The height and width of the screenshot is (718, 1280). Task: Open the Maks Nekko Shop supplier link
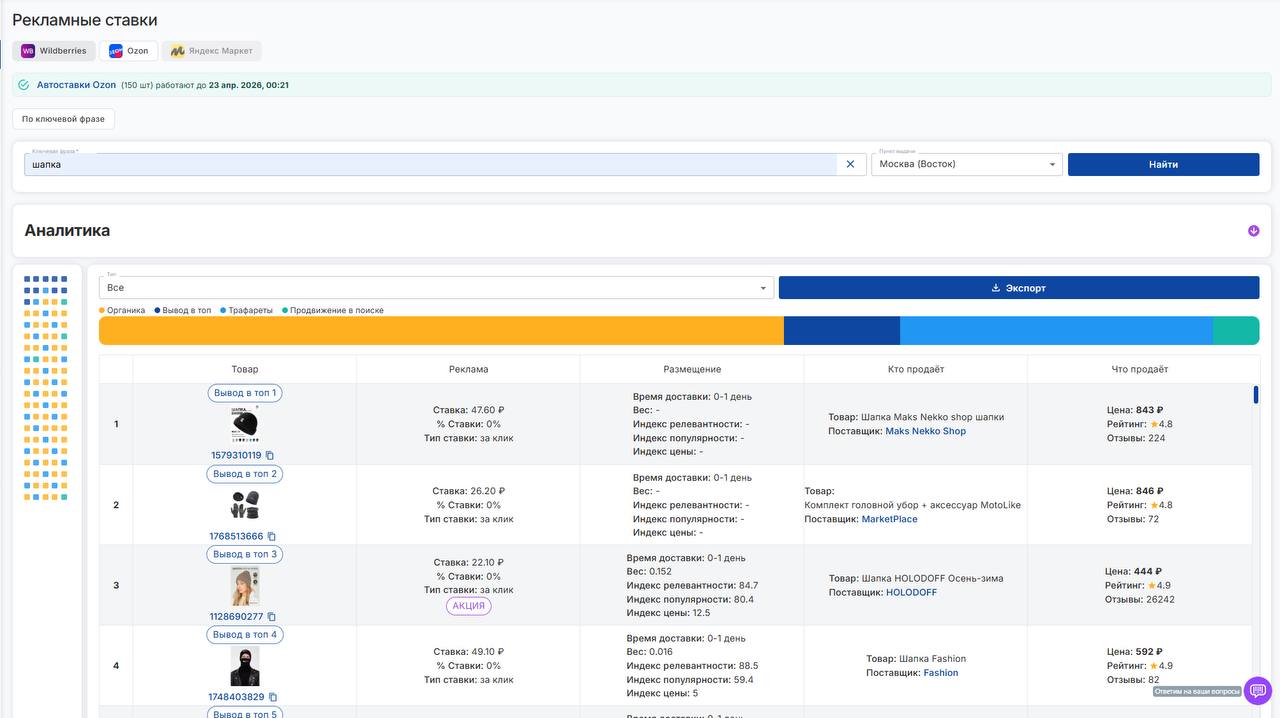tap(925, 432)
